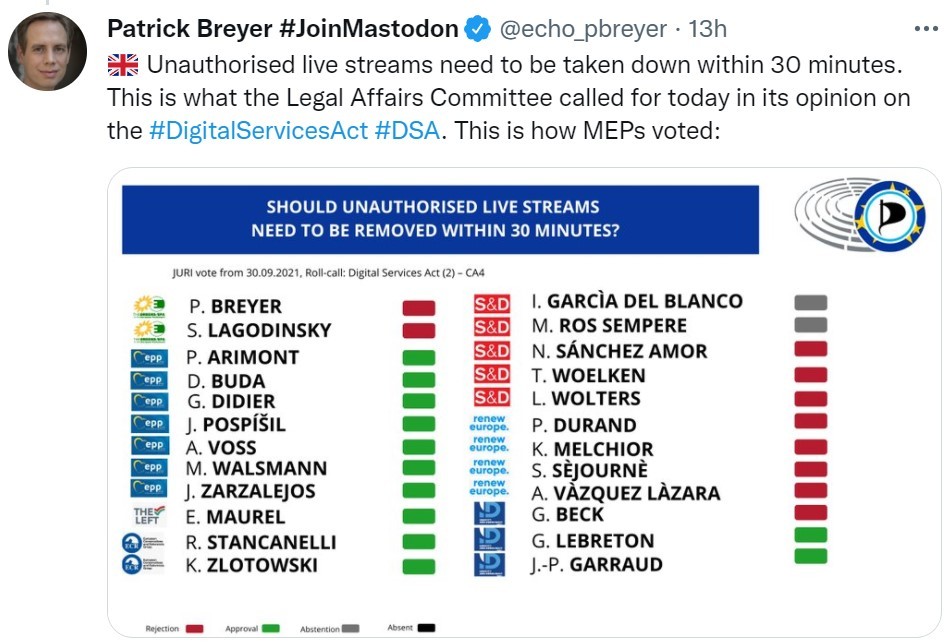Click the blue verified badge
Screen dimensions: 952x643
pos(478,29)
